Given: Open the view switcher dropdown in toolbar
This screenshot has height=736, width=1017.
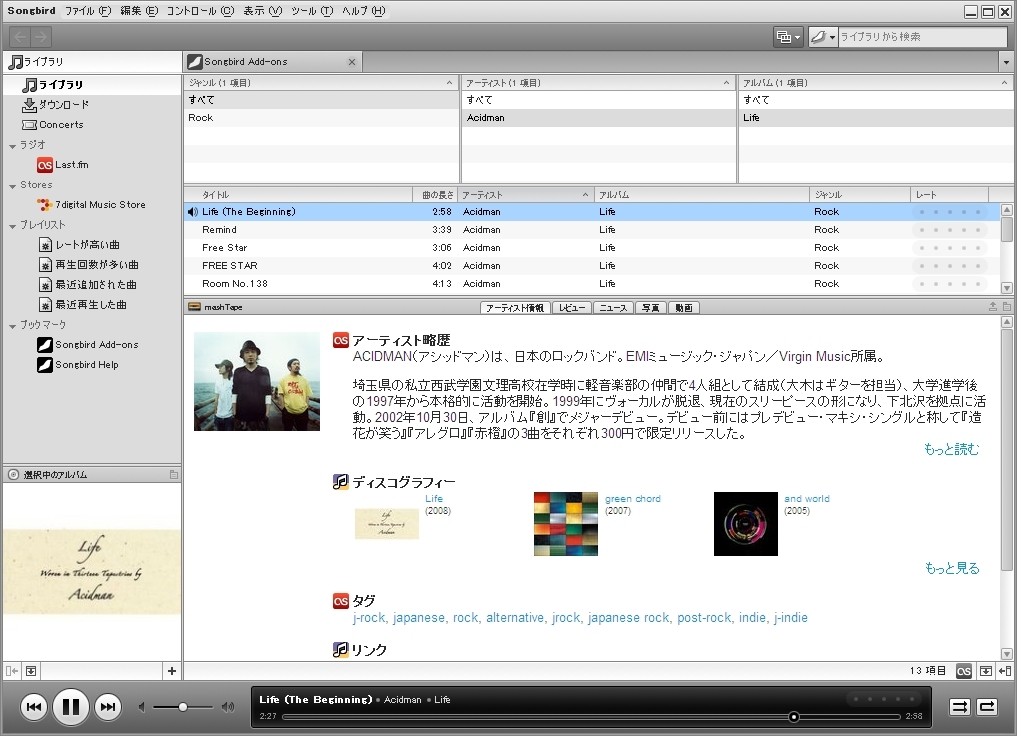Looking at the screenshot, I should click(x=788, y=37).
